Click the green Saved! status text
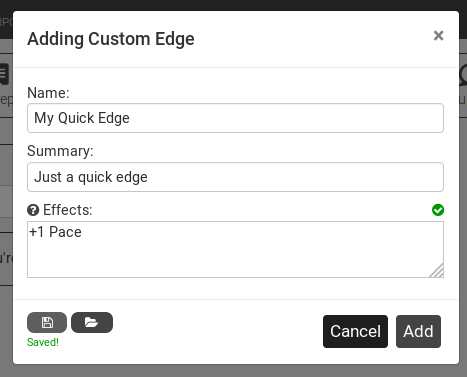Screen dimensions: 467x377 point(43,342)
